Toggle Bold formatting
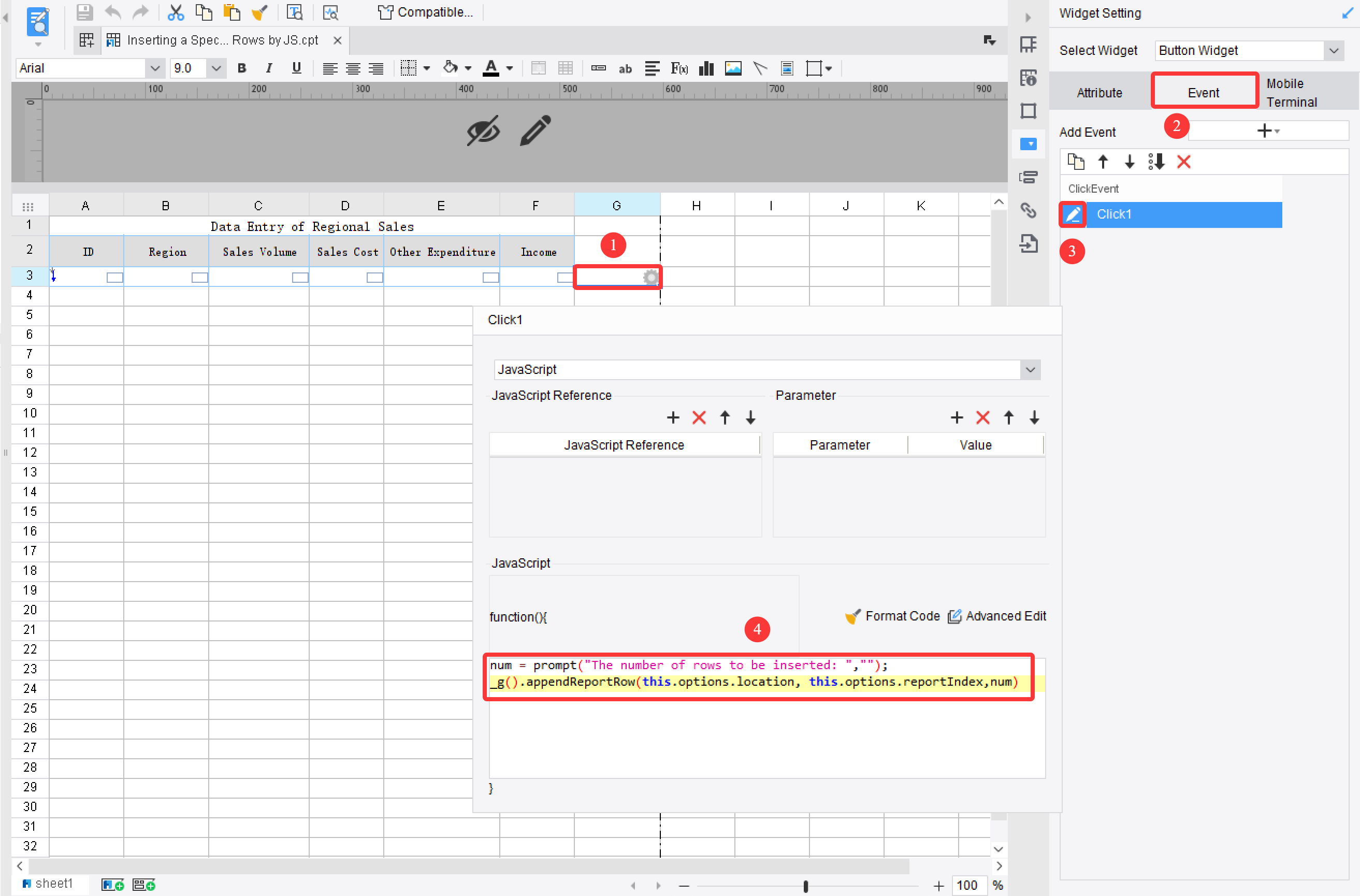 242,68
